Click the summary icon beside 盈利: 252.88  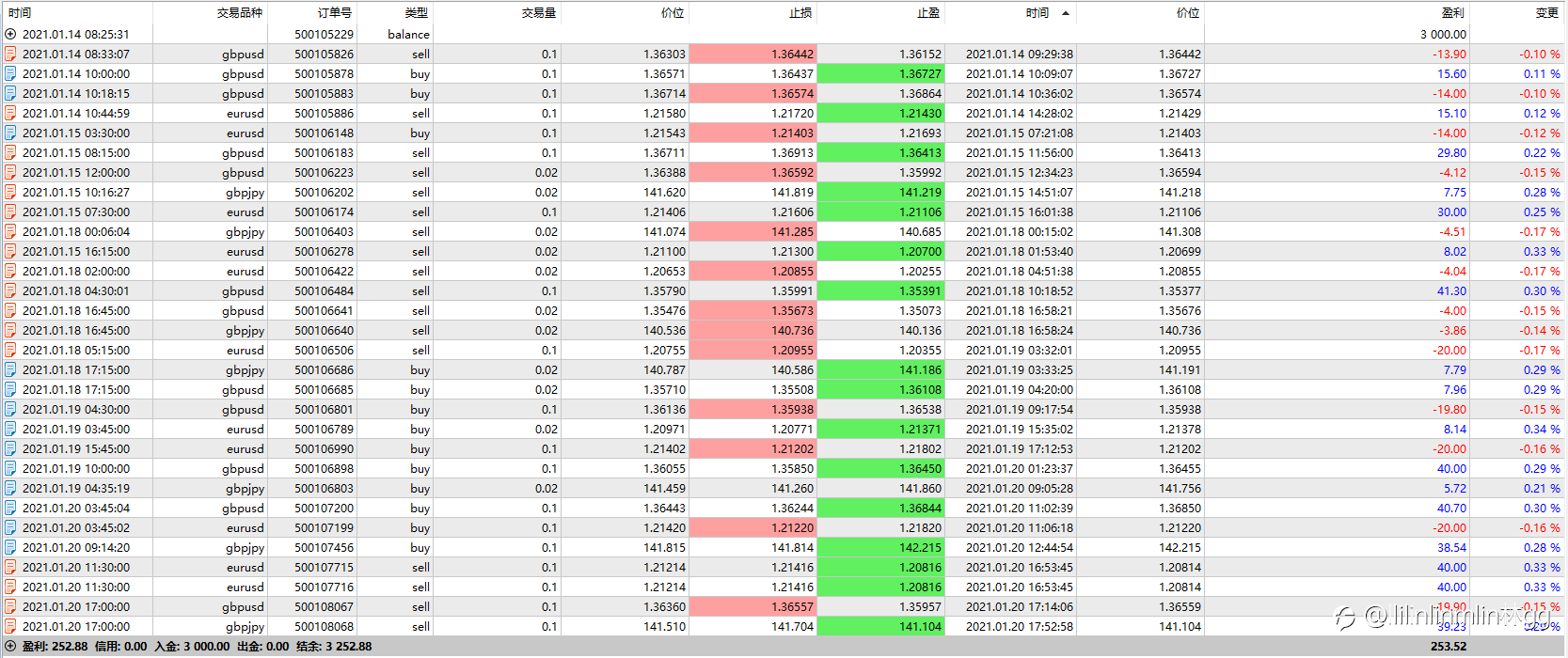10,647
